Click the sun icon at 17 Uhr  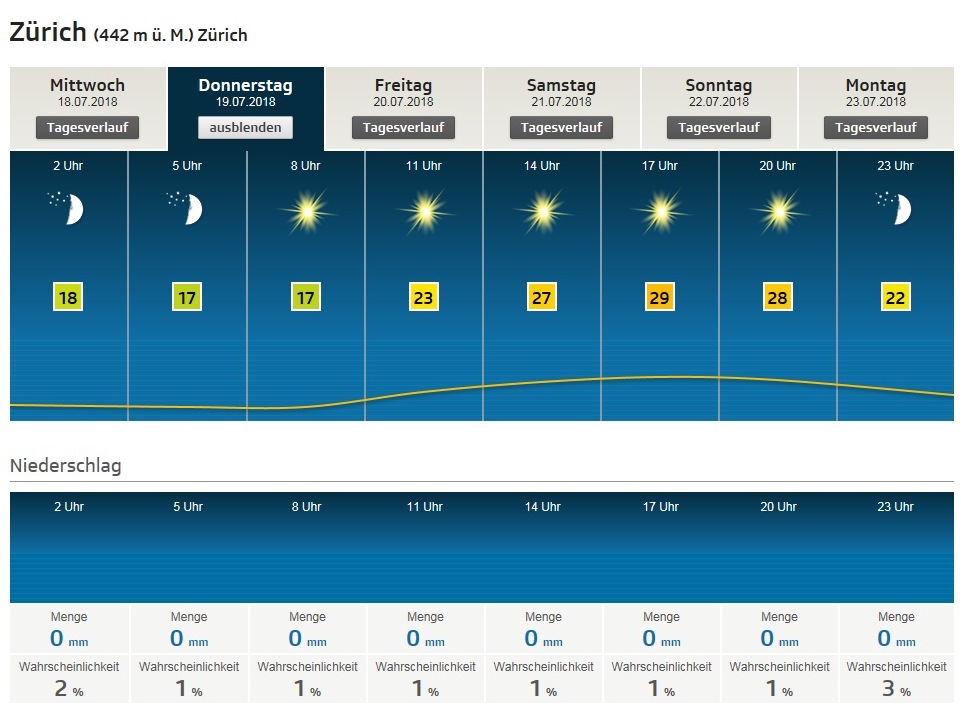660,211
